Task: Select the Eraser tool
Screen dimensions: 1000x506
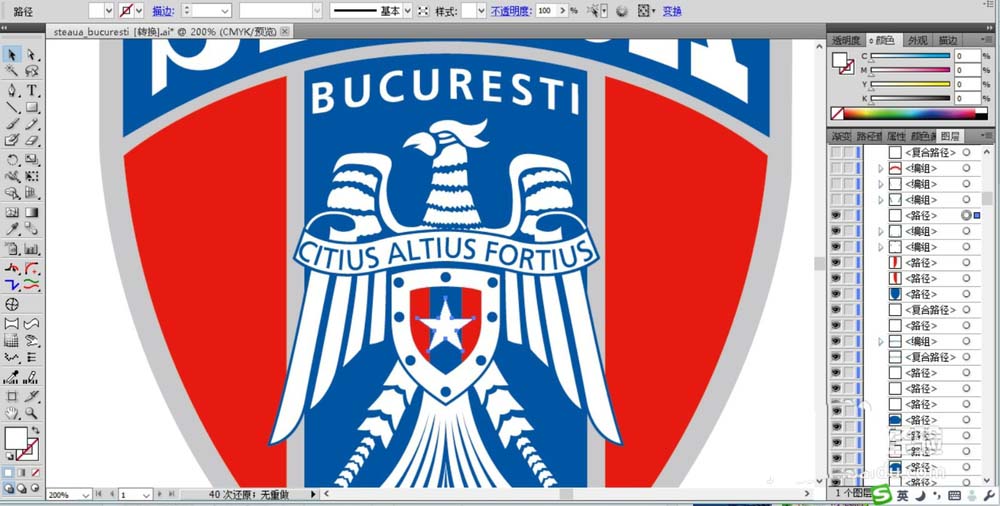Action: coord(31,140)
